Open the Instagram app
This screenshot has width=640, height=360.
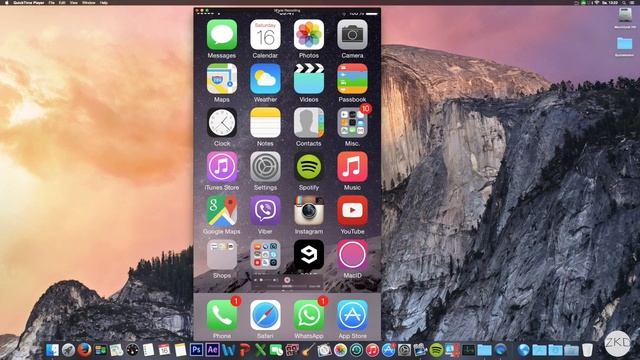point(309,211)
